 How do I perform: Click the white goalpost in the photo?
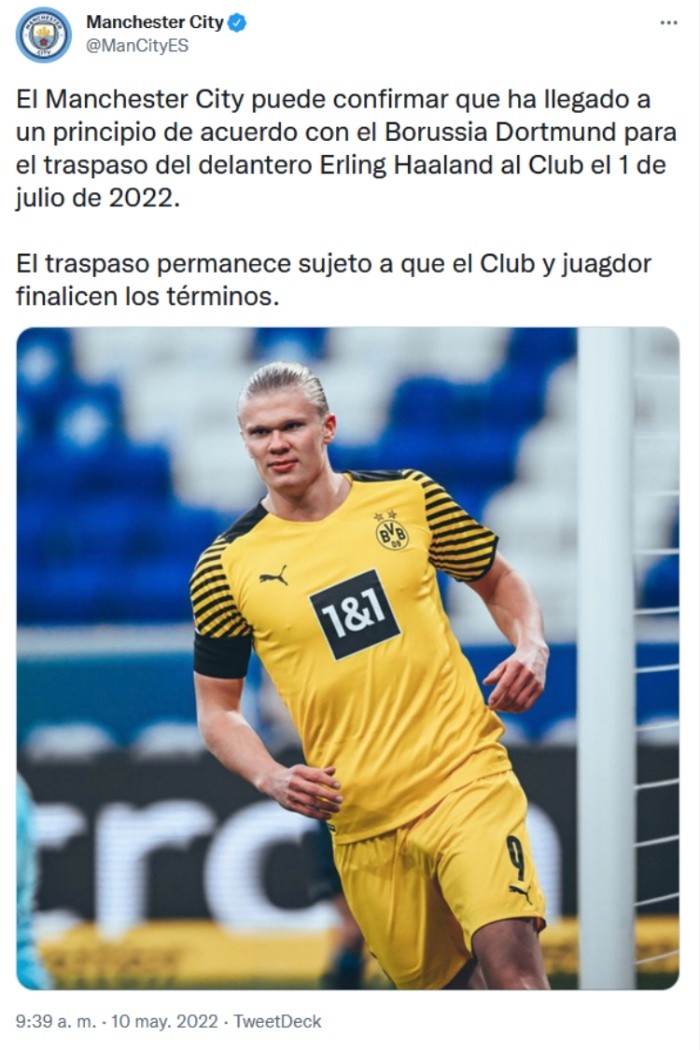605,656
